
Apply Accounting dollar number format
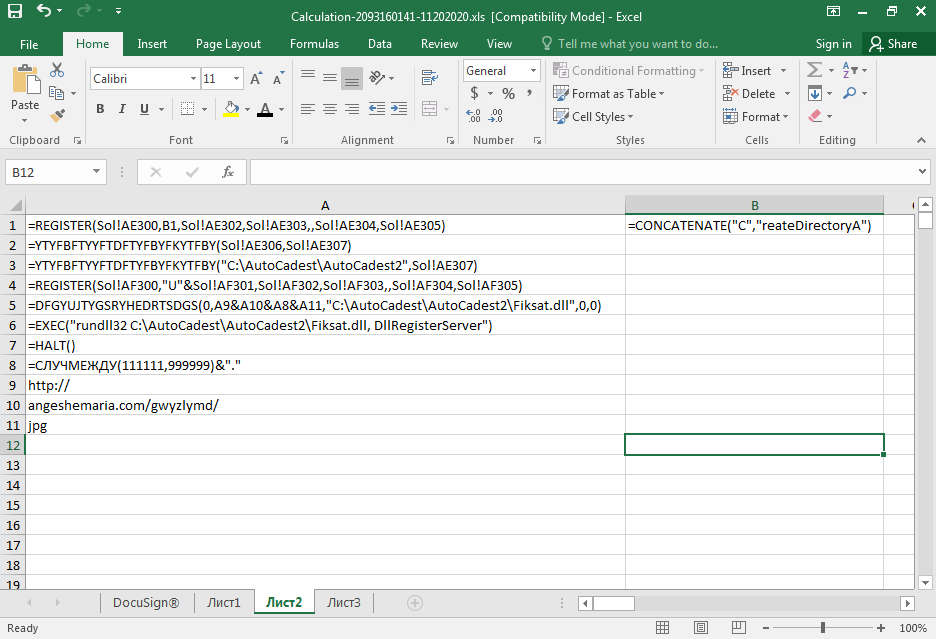[x=475, y=93]
